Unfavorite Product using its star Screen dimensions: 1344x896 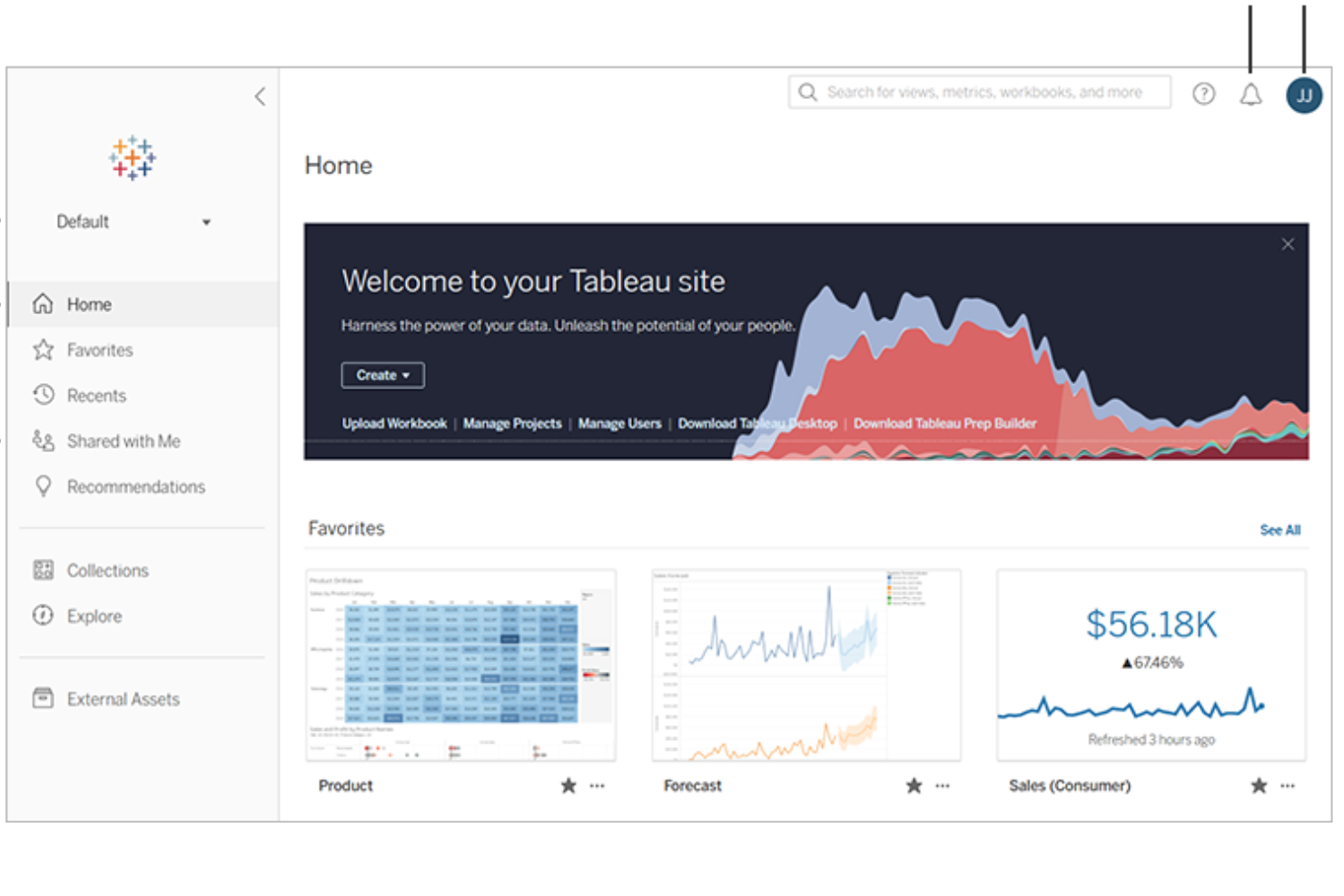point(568,785)
